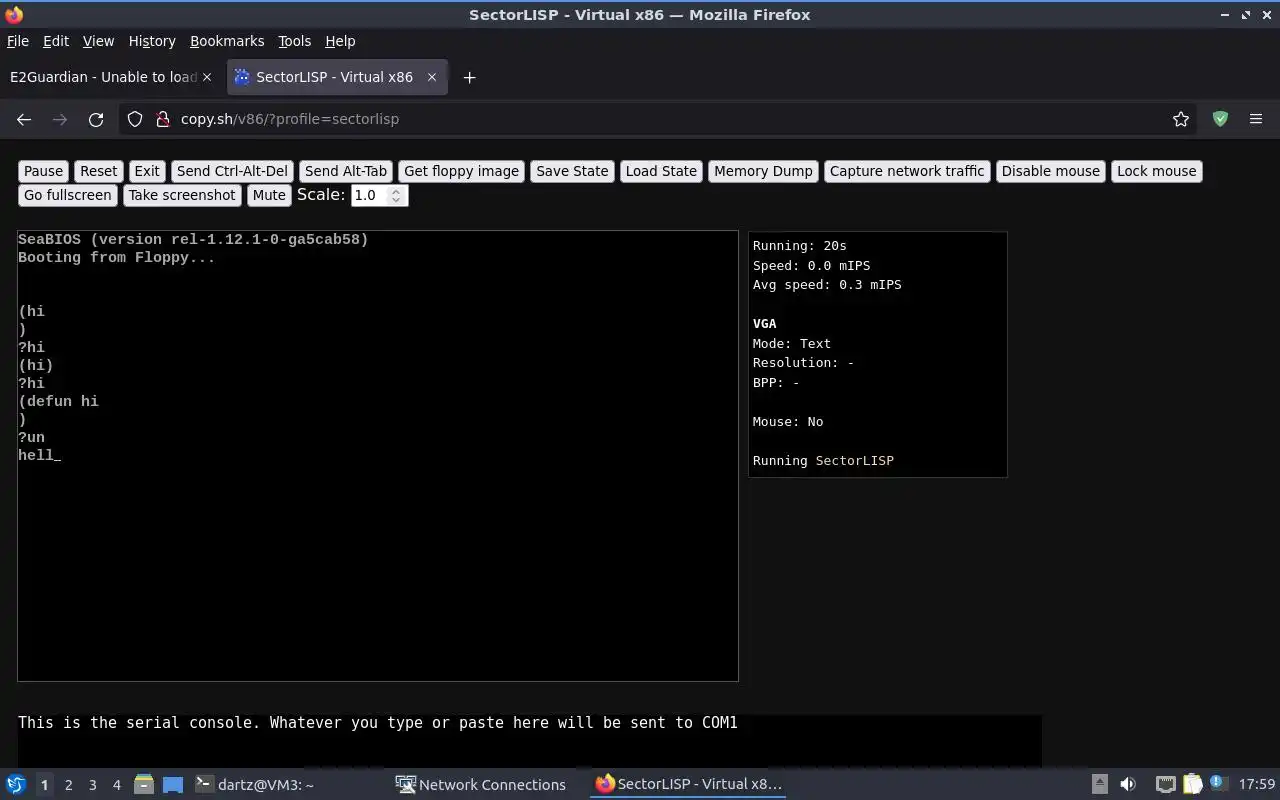The height and width of the screenshot is (800, 1280).
Task: Click the Firefox back arrow
Action: (24, 119)
